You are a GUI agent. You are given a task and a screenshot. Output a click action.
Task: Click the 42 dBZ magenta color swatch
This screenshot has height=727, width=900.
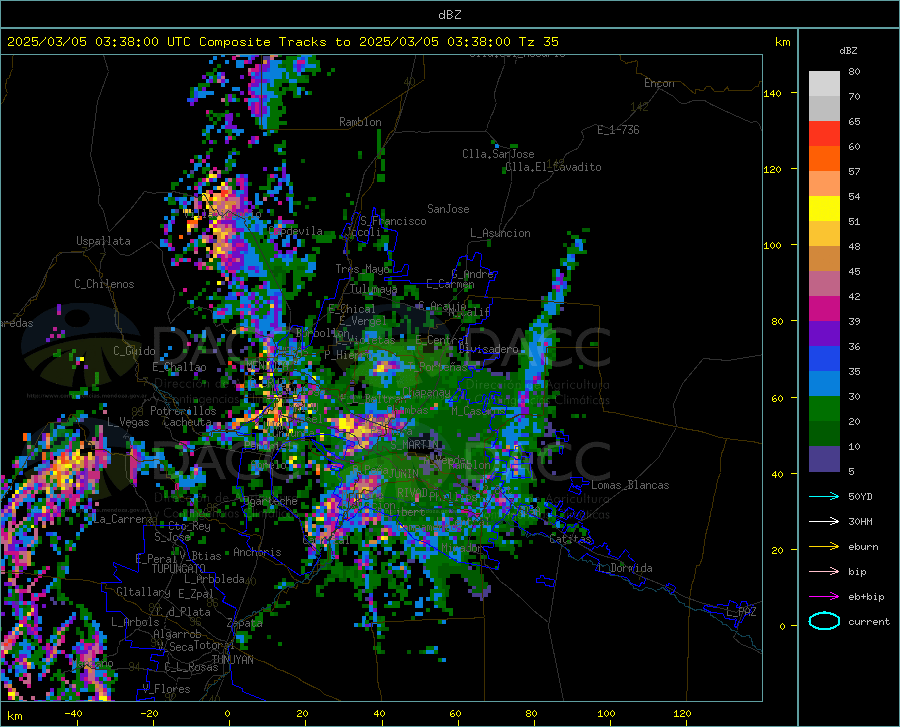coord(824,309)
